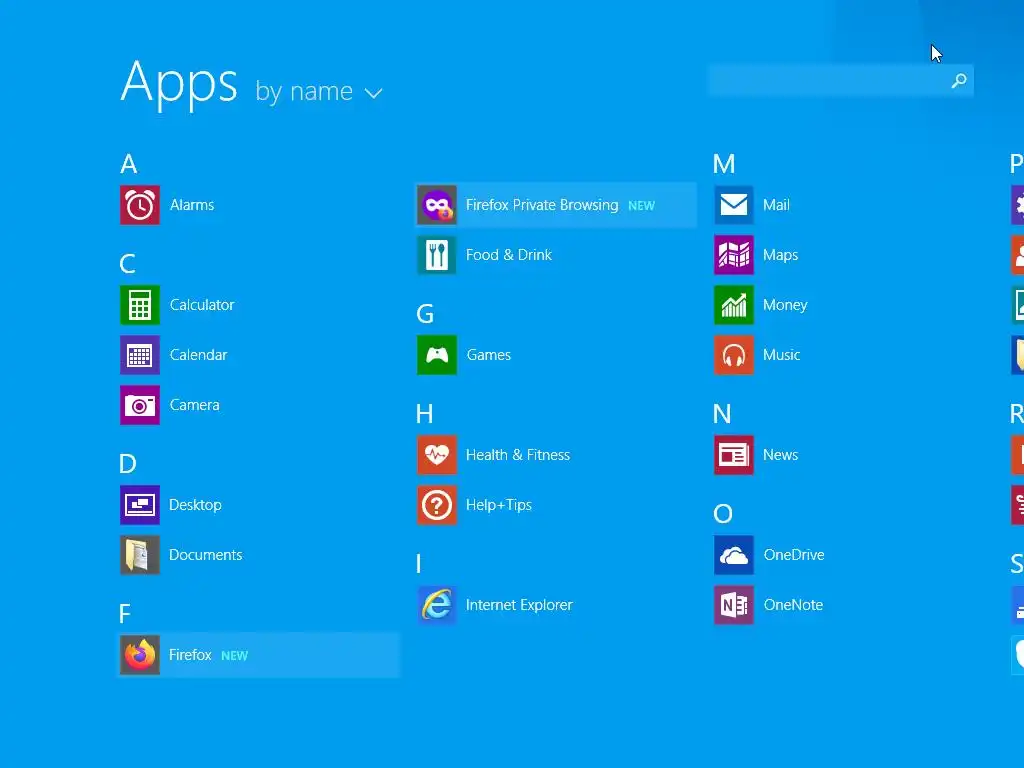Click the 'Help+Tips' label text
Screen dimensions: 1024x768
tap(499, 505)
